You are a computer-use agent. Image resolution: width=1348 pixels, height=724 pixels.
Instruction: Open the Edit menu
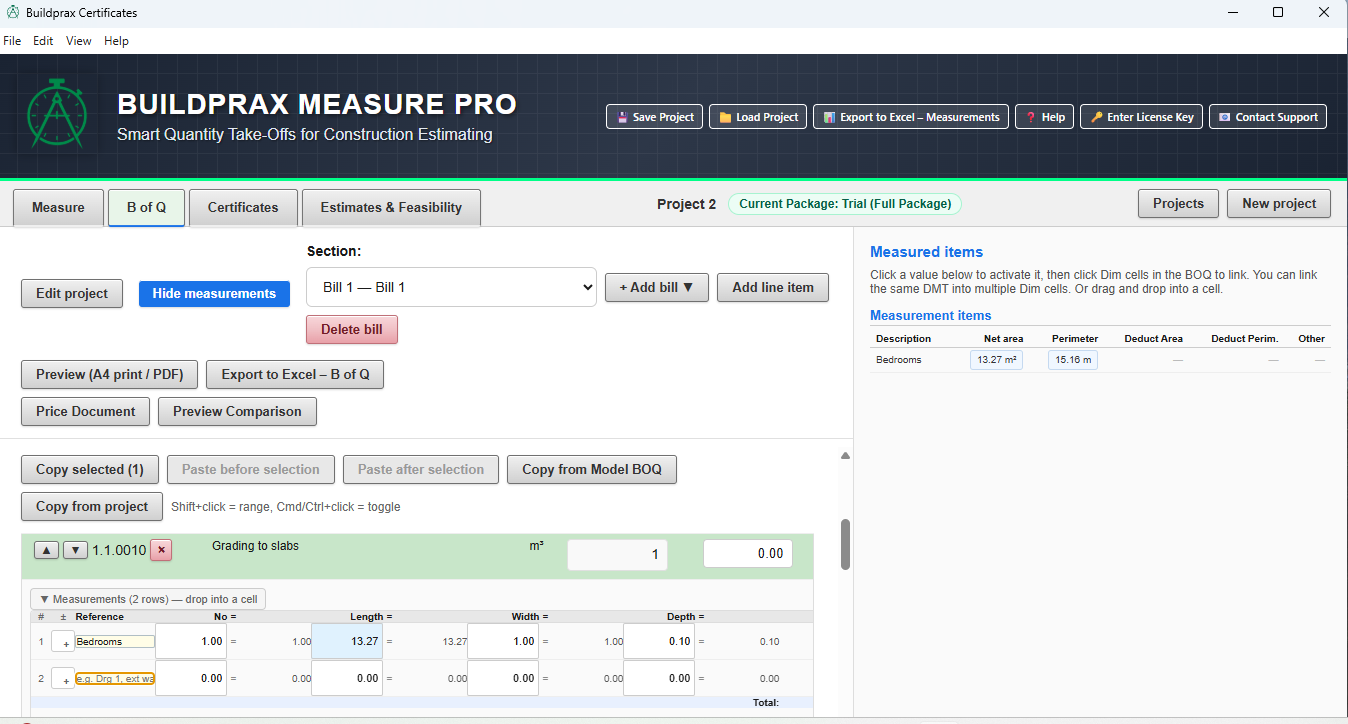[43, 41]
